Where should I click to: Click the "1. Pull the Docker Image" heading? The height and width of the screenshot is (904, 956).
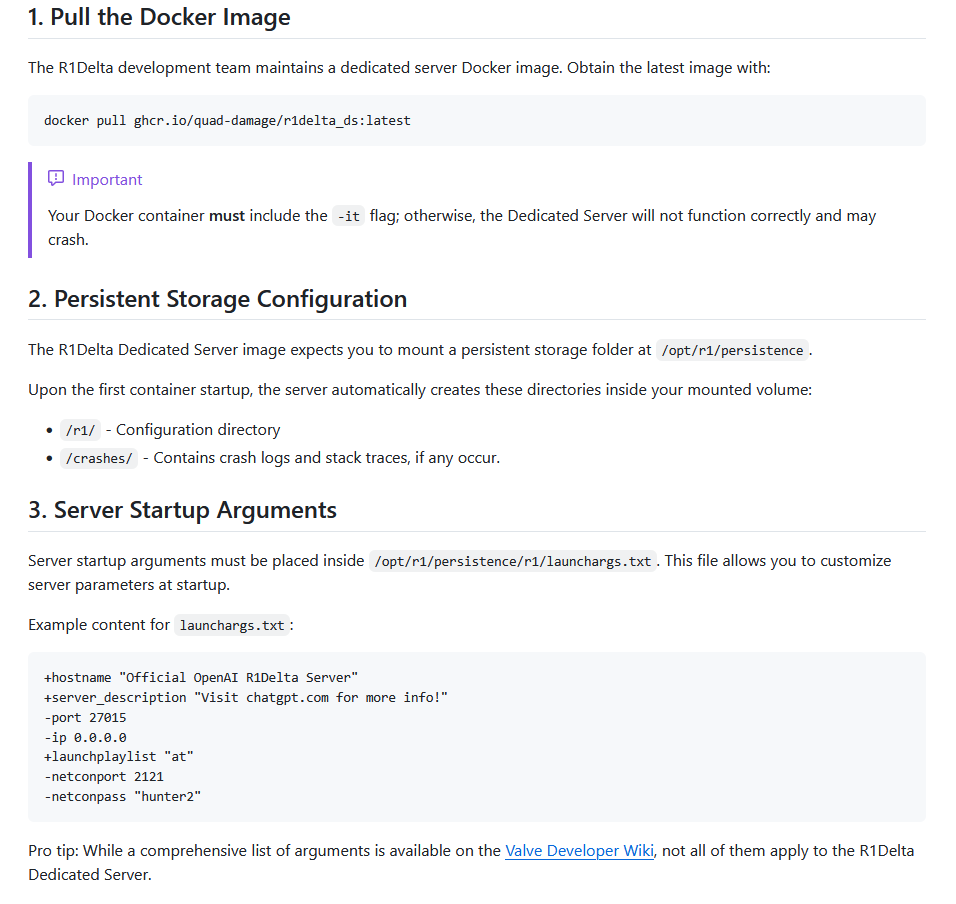click(x=159, y=17)
